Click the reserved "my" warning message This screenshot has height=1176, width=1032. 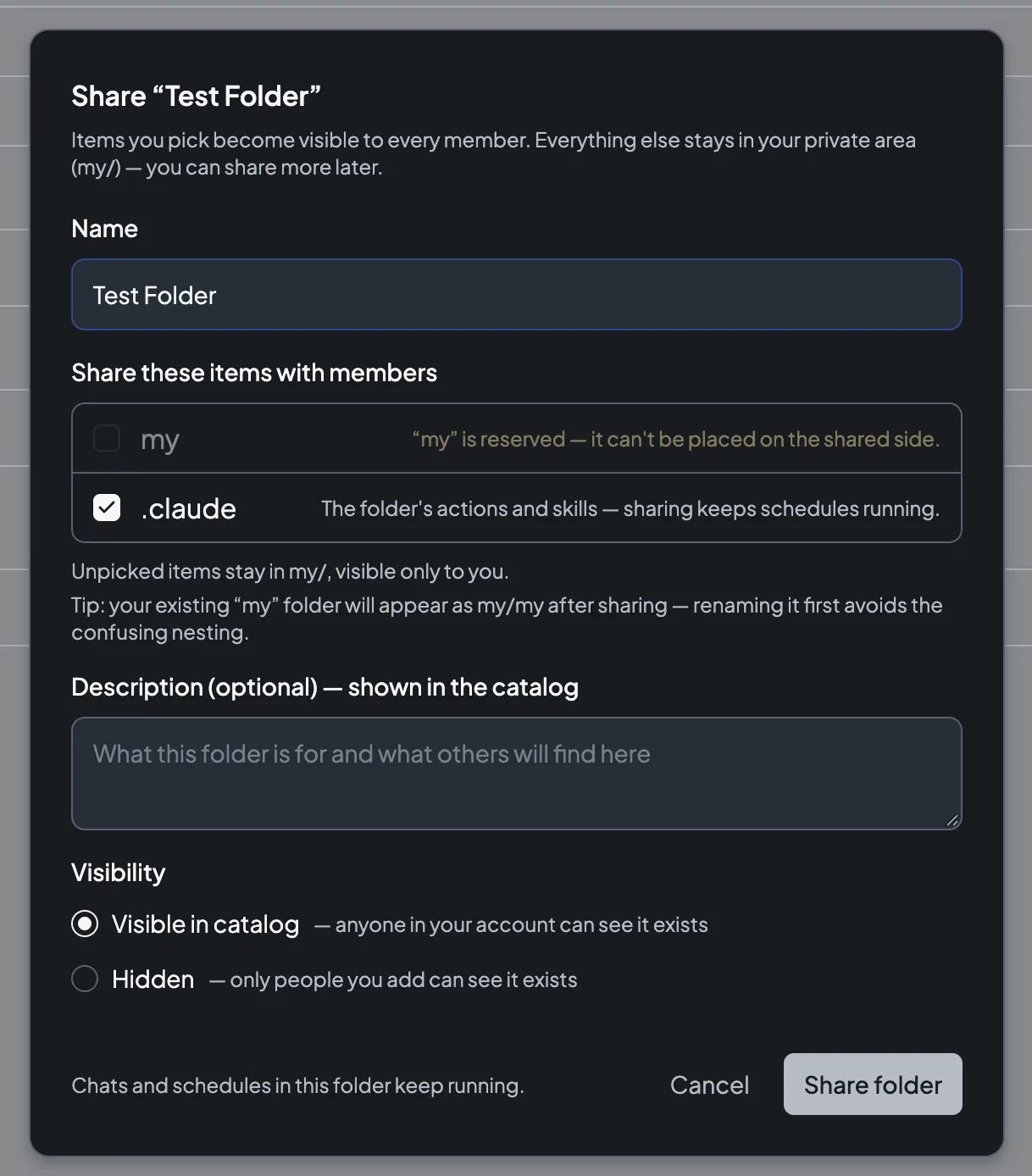click(x=676, y=439)
